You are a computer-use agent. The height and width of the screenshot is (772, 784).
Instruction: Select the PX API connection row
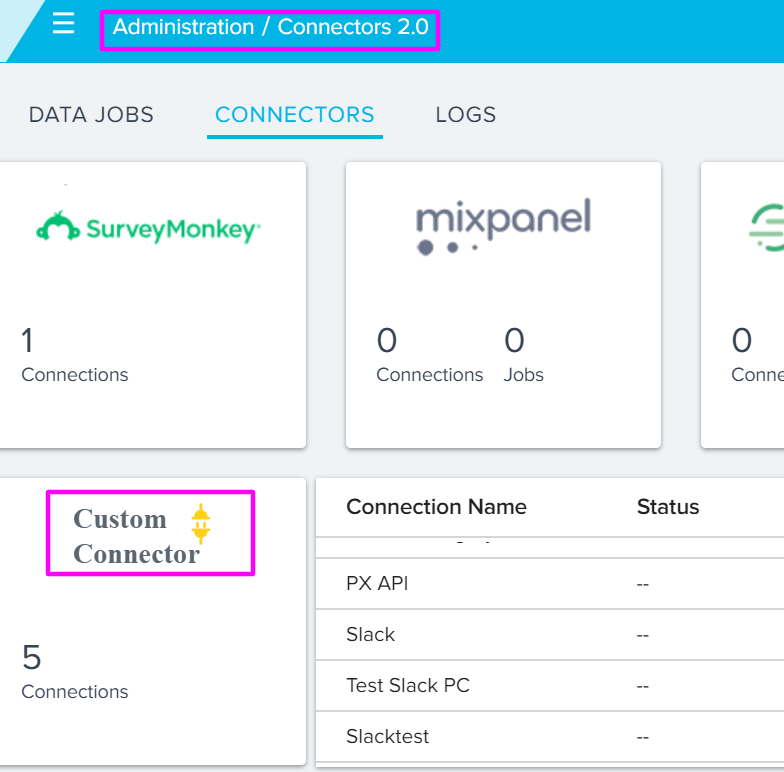point(550,584)
